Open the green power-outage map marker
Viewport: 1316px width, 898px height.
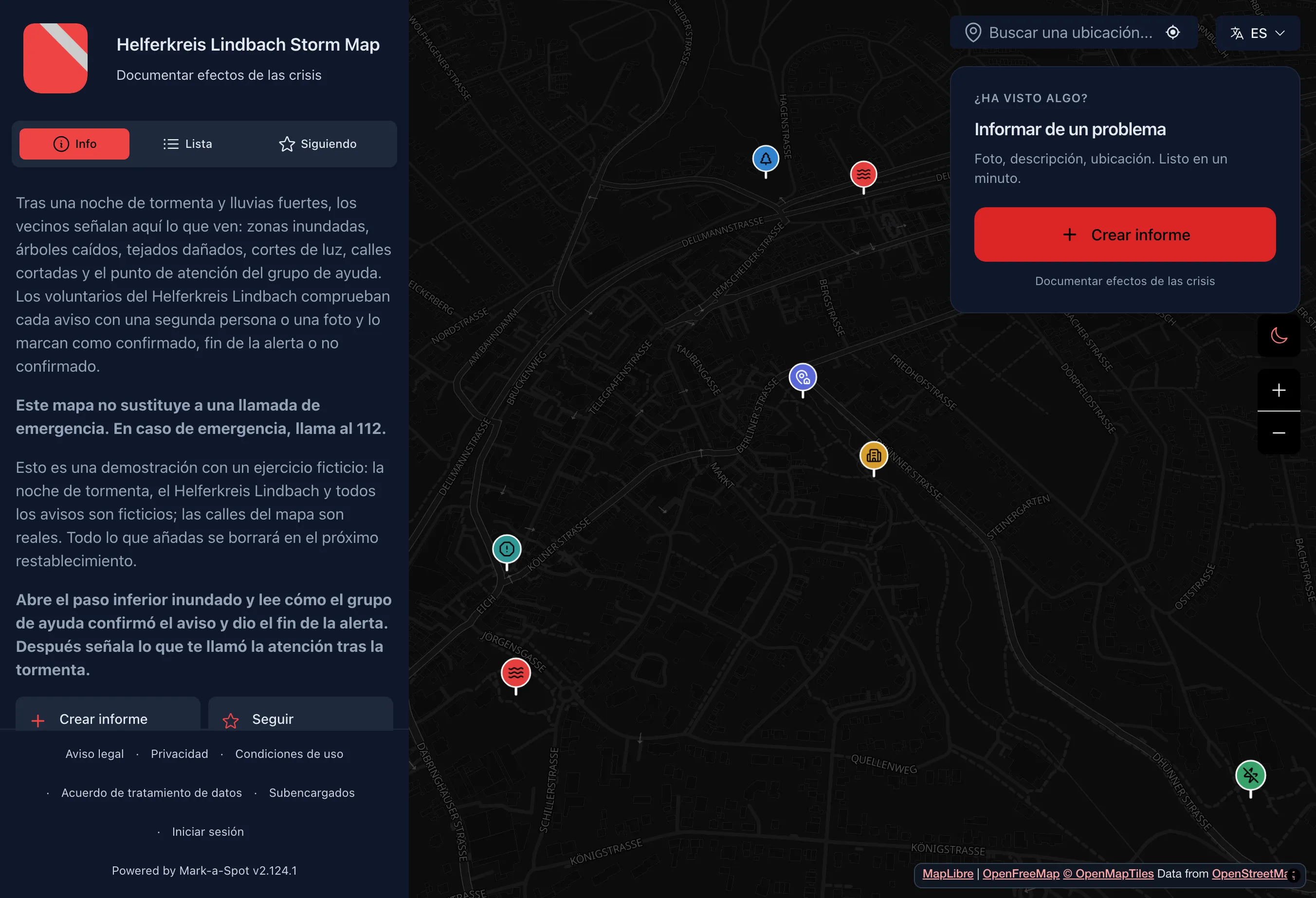pos(1250,775)
